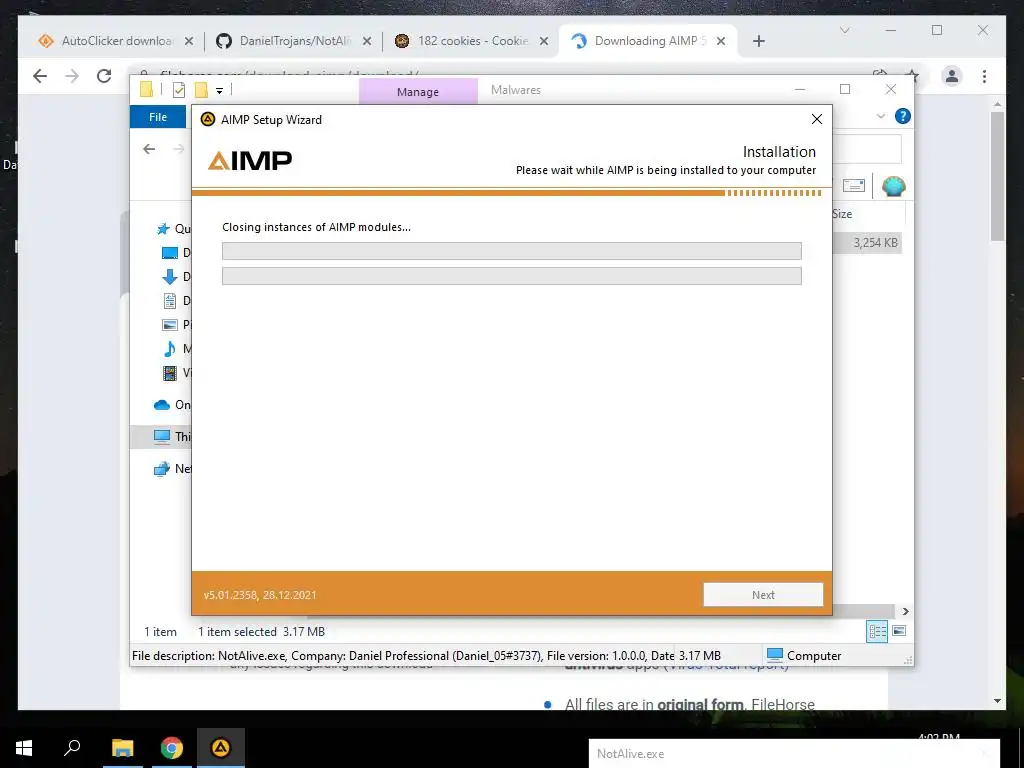Viewport: 1024px width, 768px height.
Task: Select the Pictures icon in navigation pane
Action: point(170,325)
